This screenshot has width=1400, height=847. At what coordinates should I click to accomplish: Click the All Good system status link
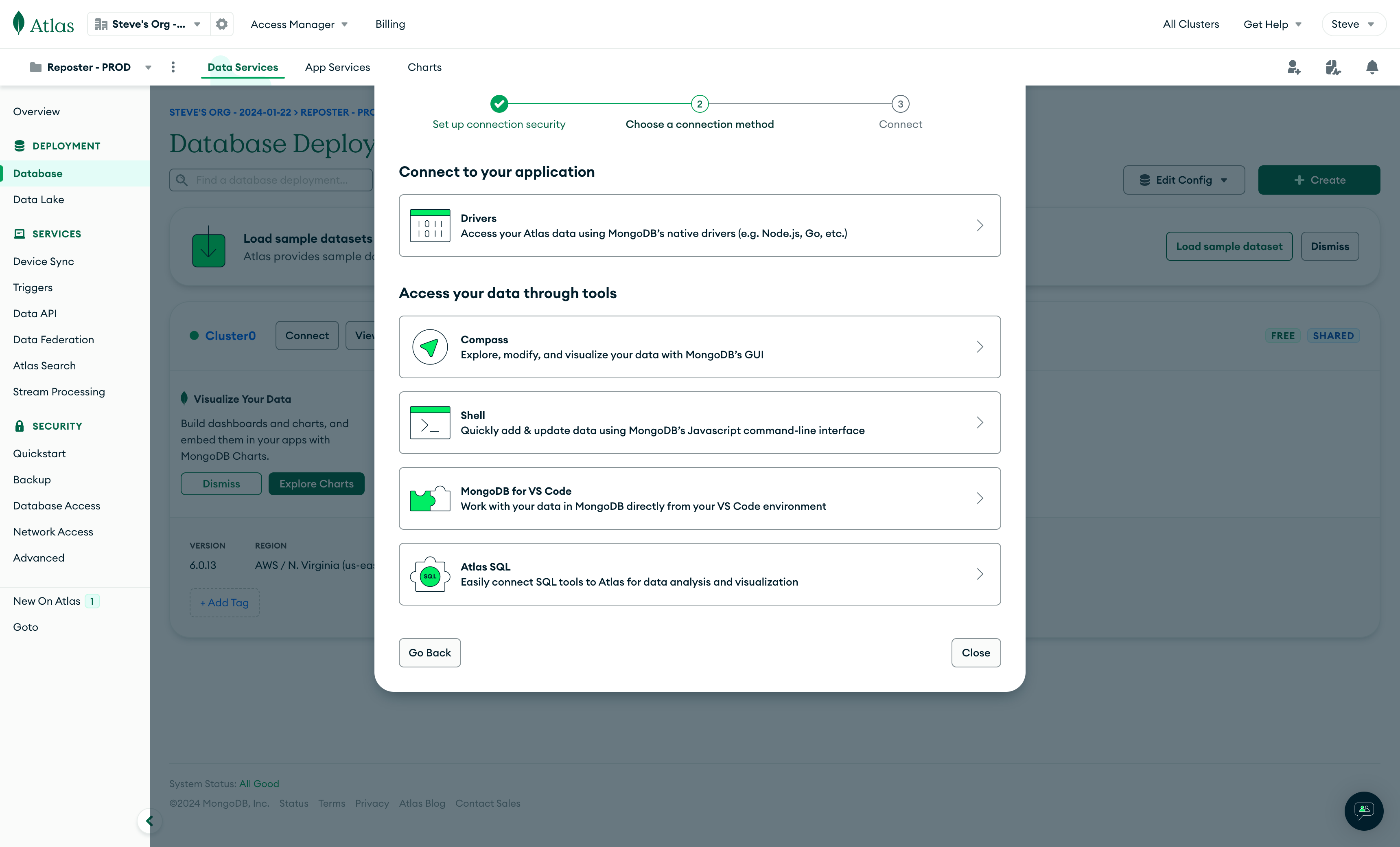pyautogui.click(x=259, y=784)
